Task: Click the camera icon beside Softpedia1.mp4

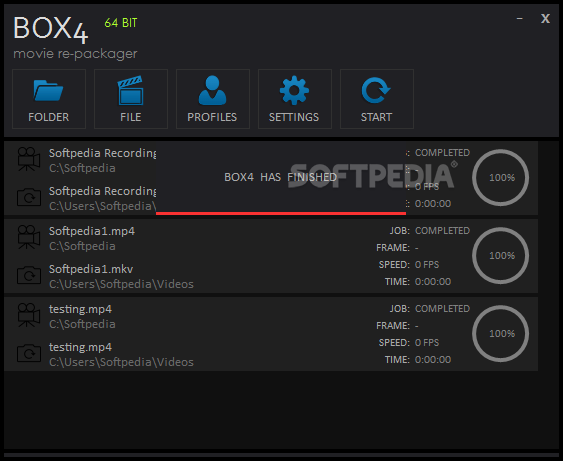Action: [29, 237]
